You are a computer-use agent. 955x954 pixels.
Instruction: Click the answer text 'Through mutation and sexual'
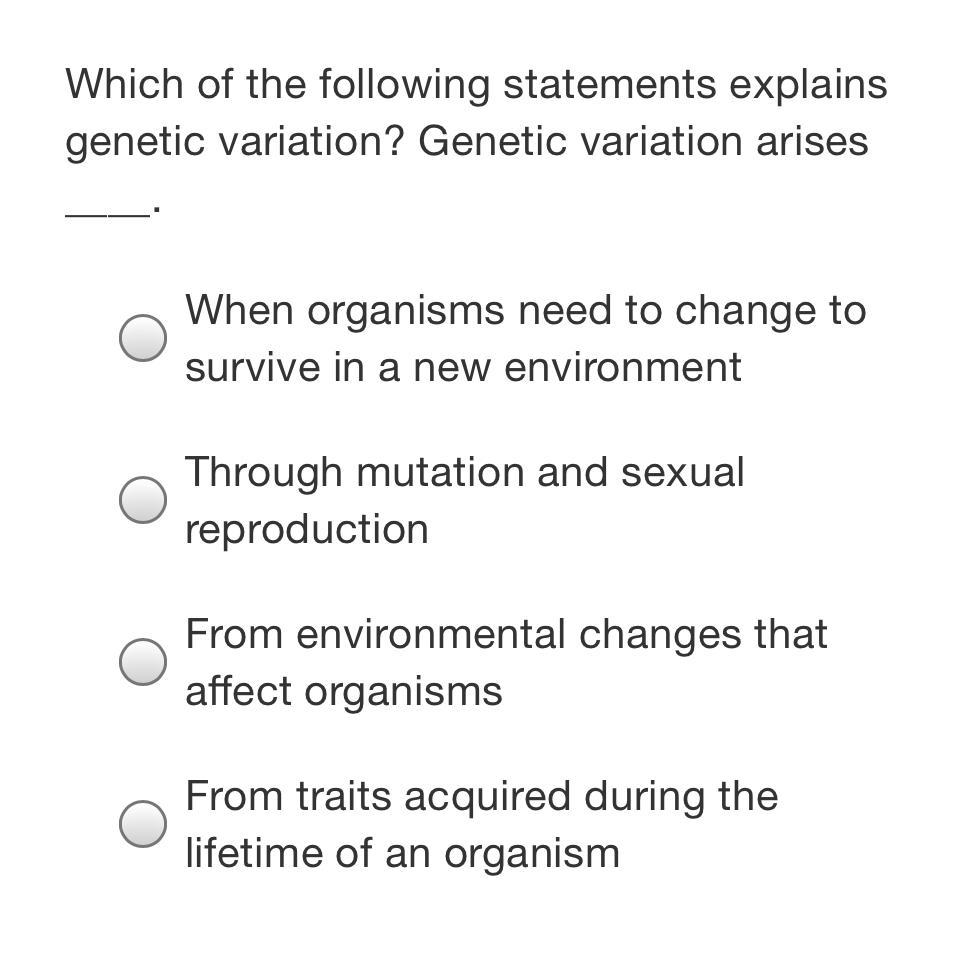tap(465, 473)
